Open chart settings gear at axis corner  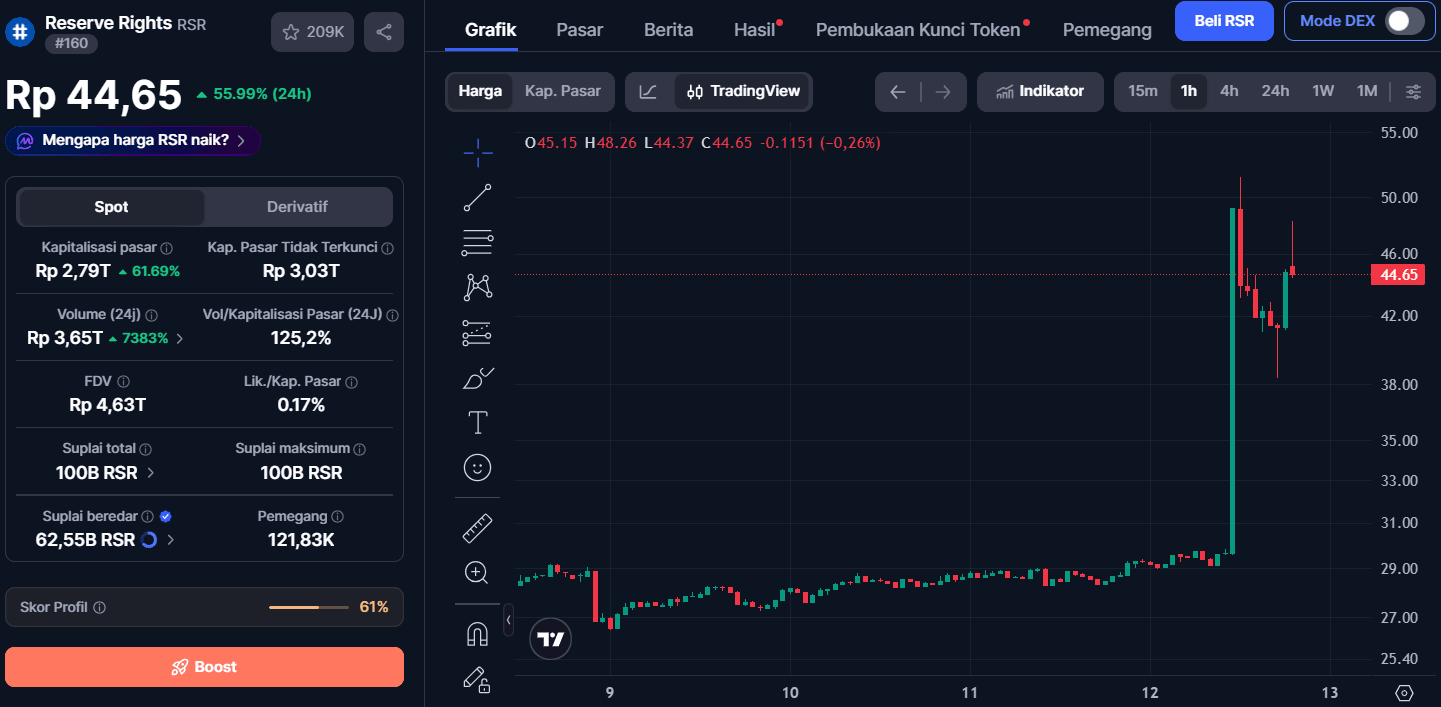click(1404, 693)
